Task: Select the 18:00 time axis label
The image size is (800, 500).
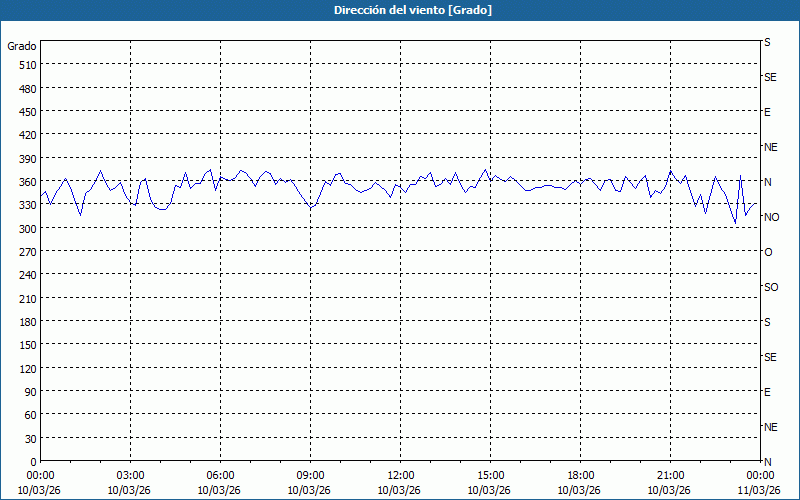Action: 580,475
